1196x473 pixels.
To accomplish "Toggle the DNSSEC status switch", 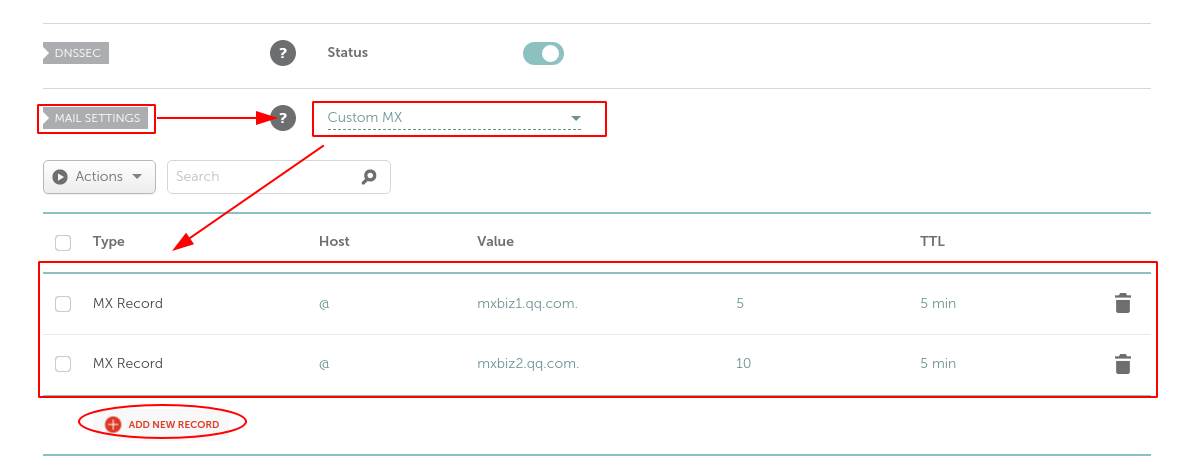I will pos(543,53).
